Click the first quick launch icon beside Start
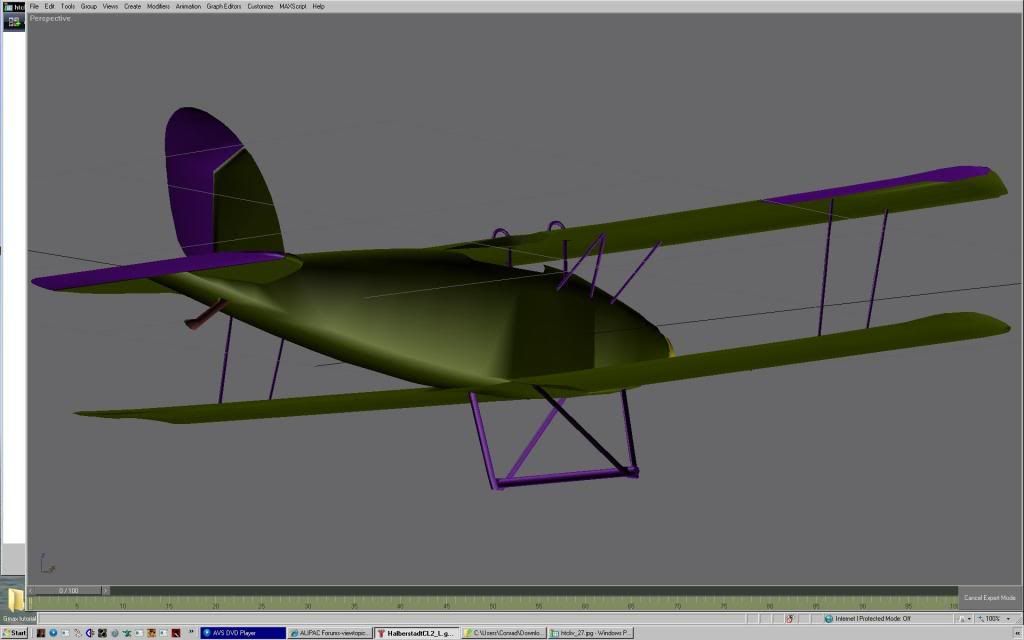 click(x=40, y=633)
